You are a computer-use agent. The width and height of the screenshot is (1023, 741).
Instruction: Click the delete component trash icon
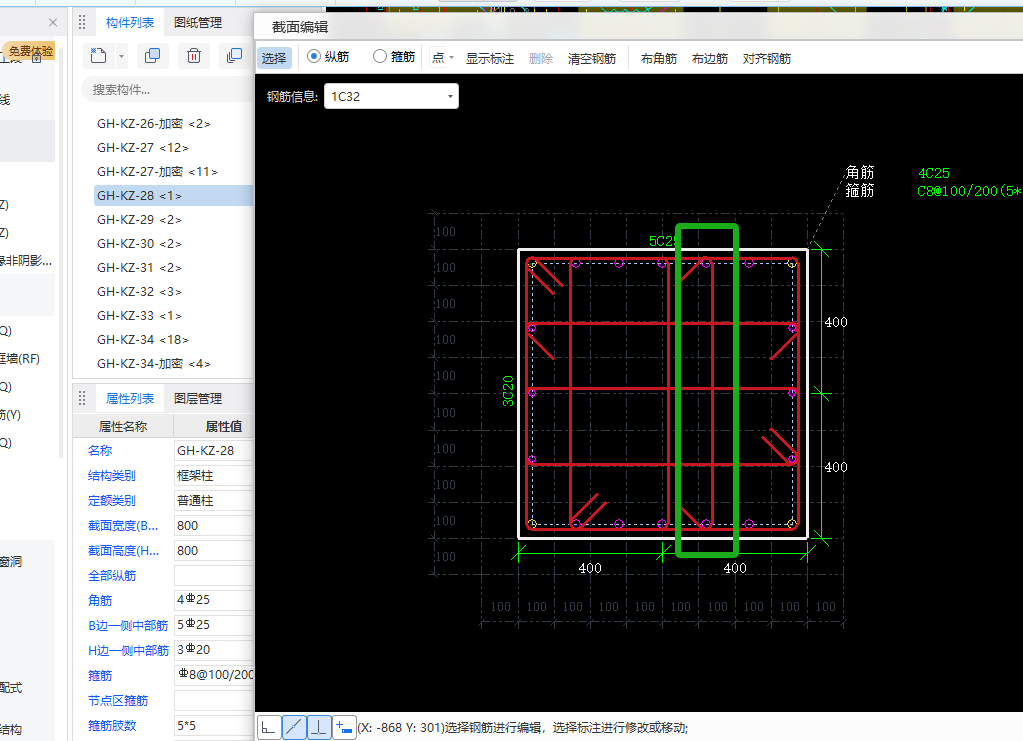(194, 56)
